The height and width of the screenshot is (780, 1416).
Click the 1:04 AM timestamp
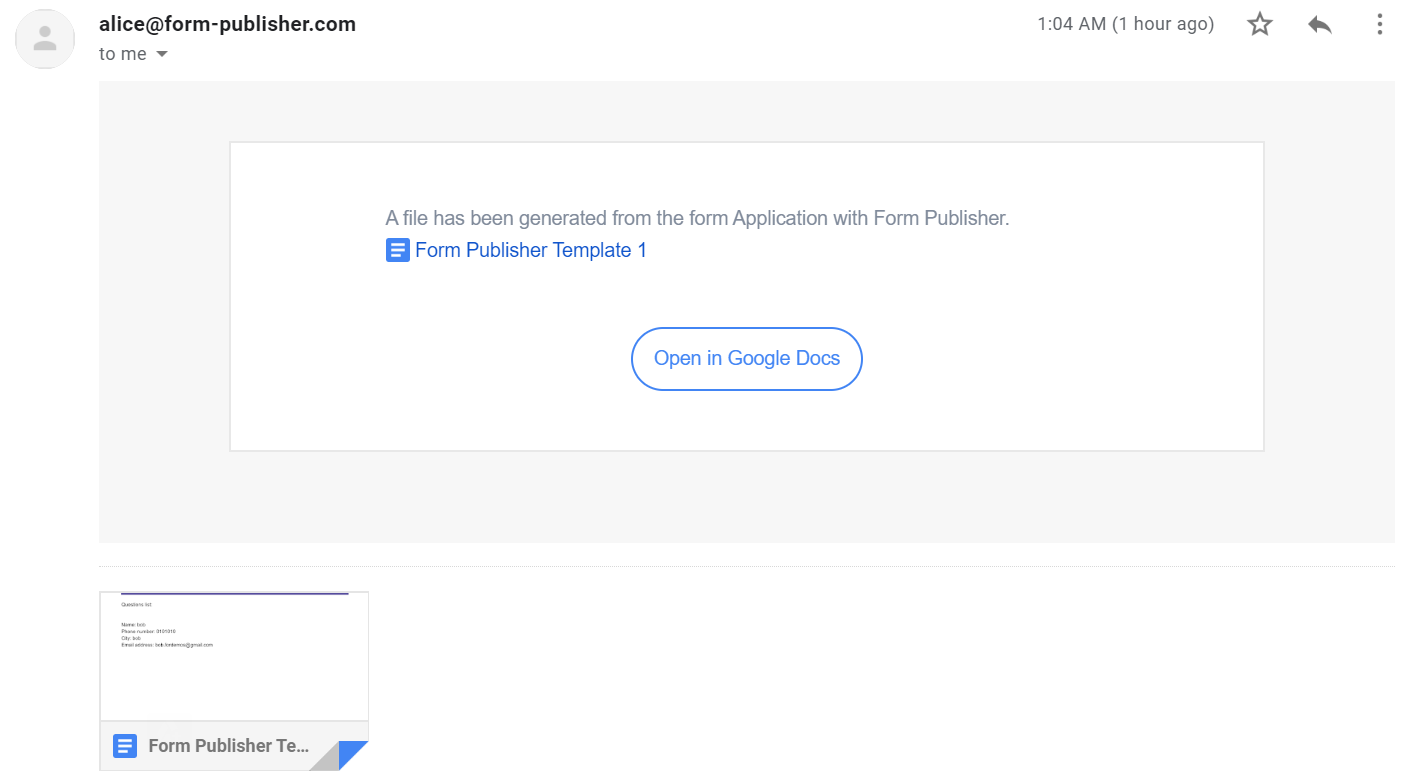point(1126,24)
